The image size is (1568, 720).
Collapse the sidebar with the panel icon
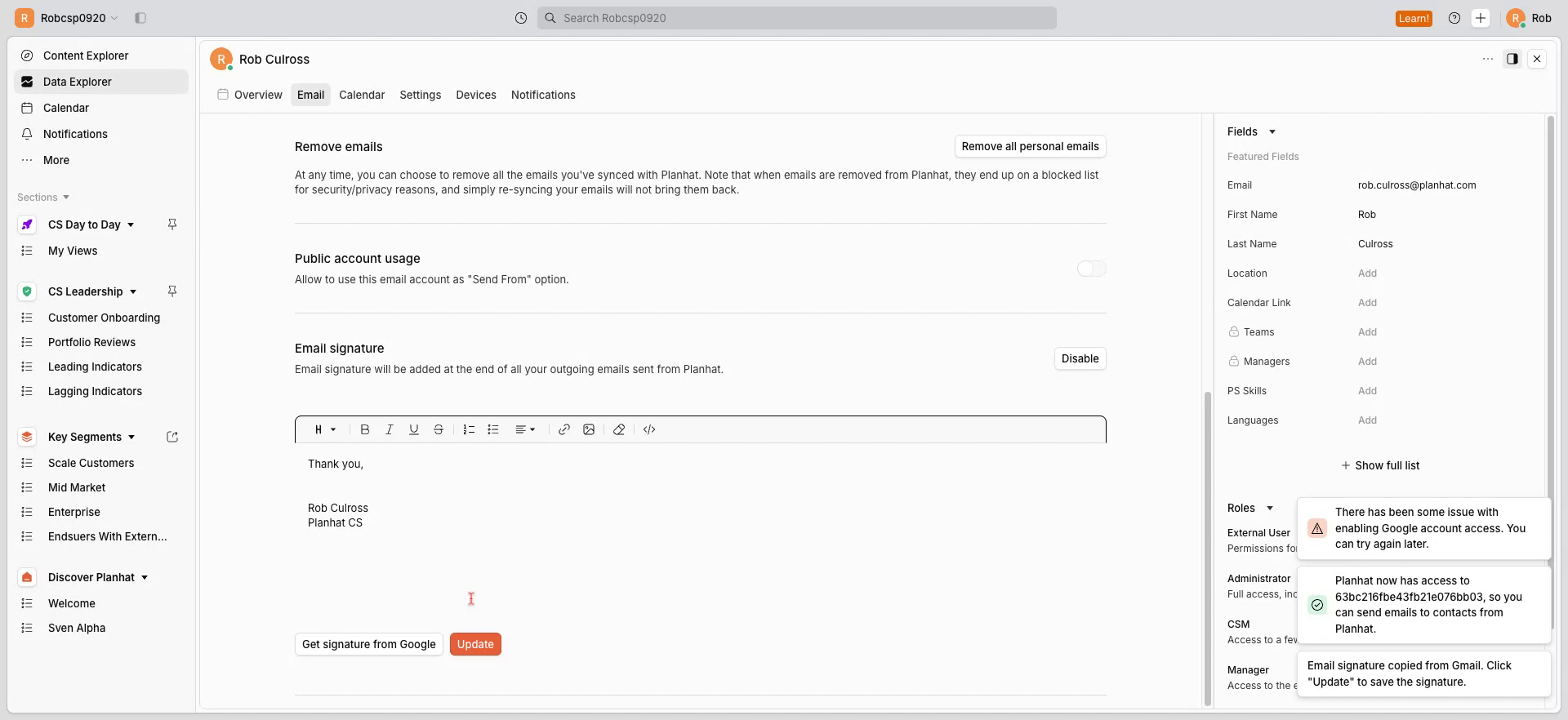click(140, 18)
